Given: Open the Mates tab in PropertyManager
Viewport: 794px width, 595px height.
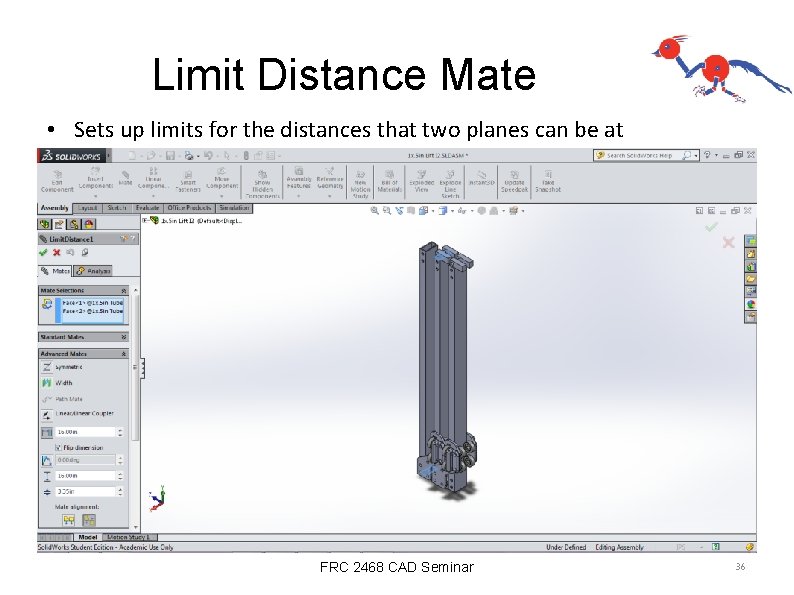Looking at the screenshot, I should coord(56,271).
